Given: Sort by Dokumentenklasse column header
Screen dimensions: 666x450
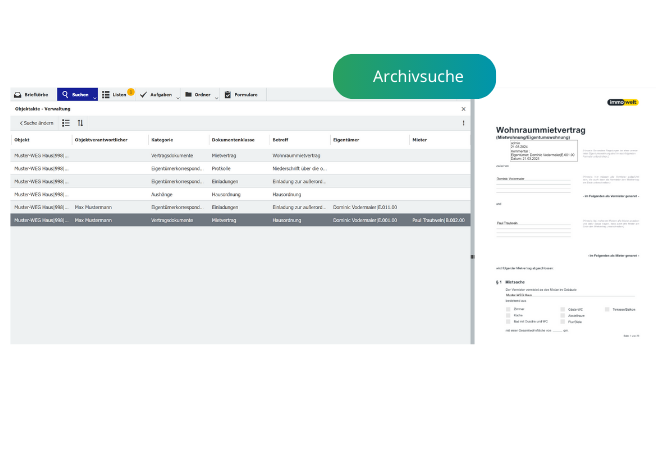Looking at the screenshot, I should [x=233, y=140].
